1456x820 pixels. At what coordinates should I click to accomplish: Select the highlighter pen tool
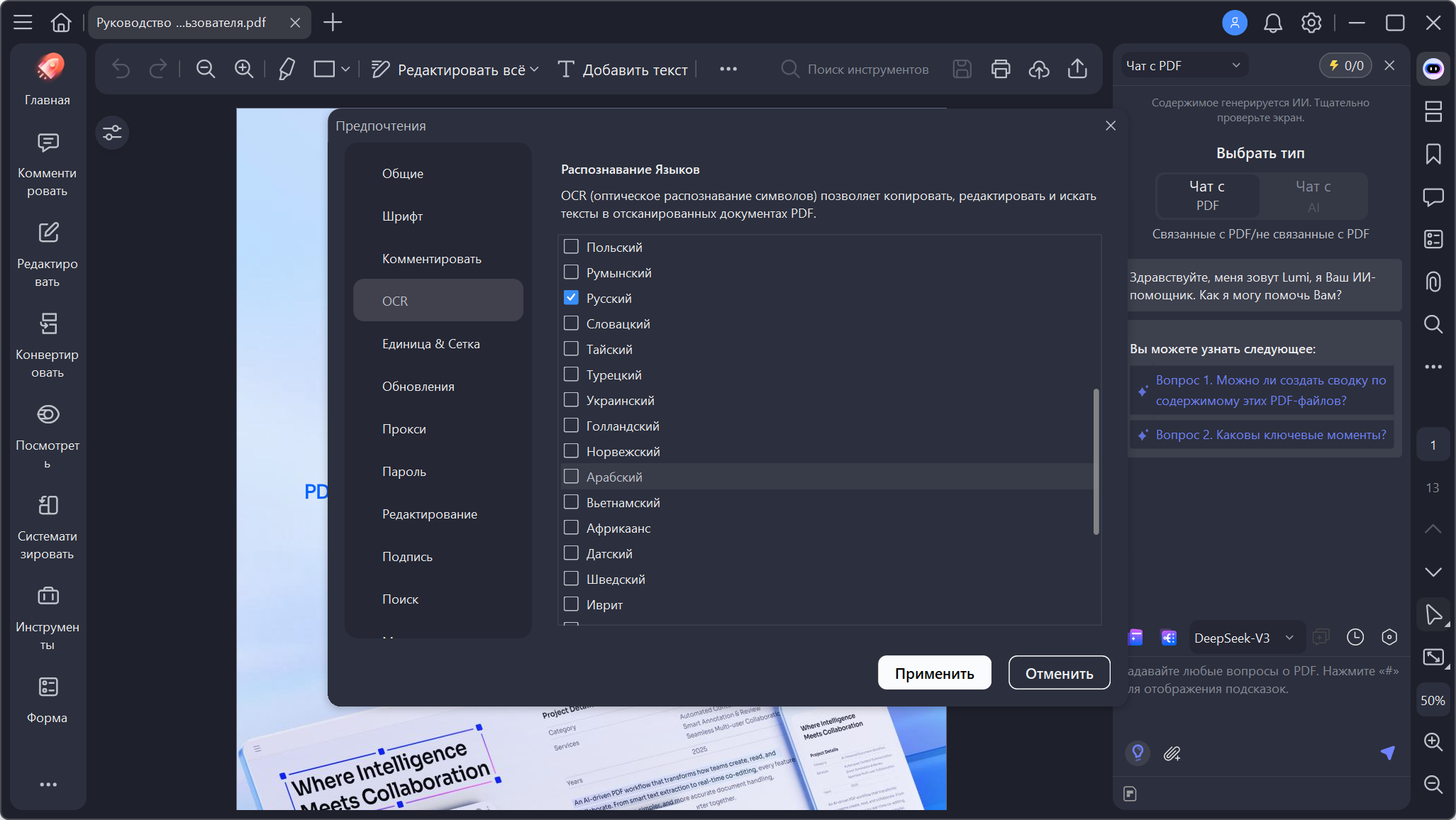click(287, 69)
